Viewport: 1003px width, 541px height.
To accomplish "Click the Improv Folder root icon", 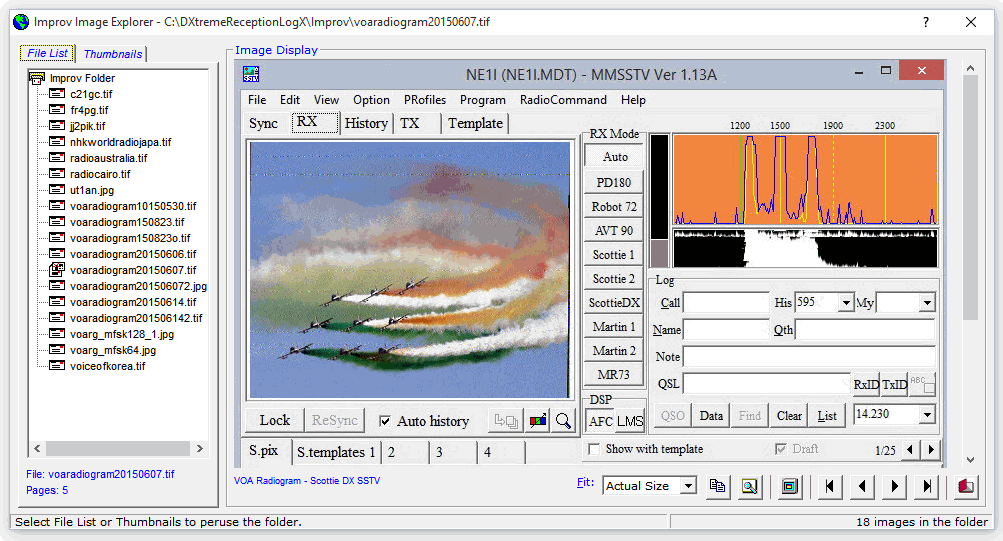I will pos(37,78).
